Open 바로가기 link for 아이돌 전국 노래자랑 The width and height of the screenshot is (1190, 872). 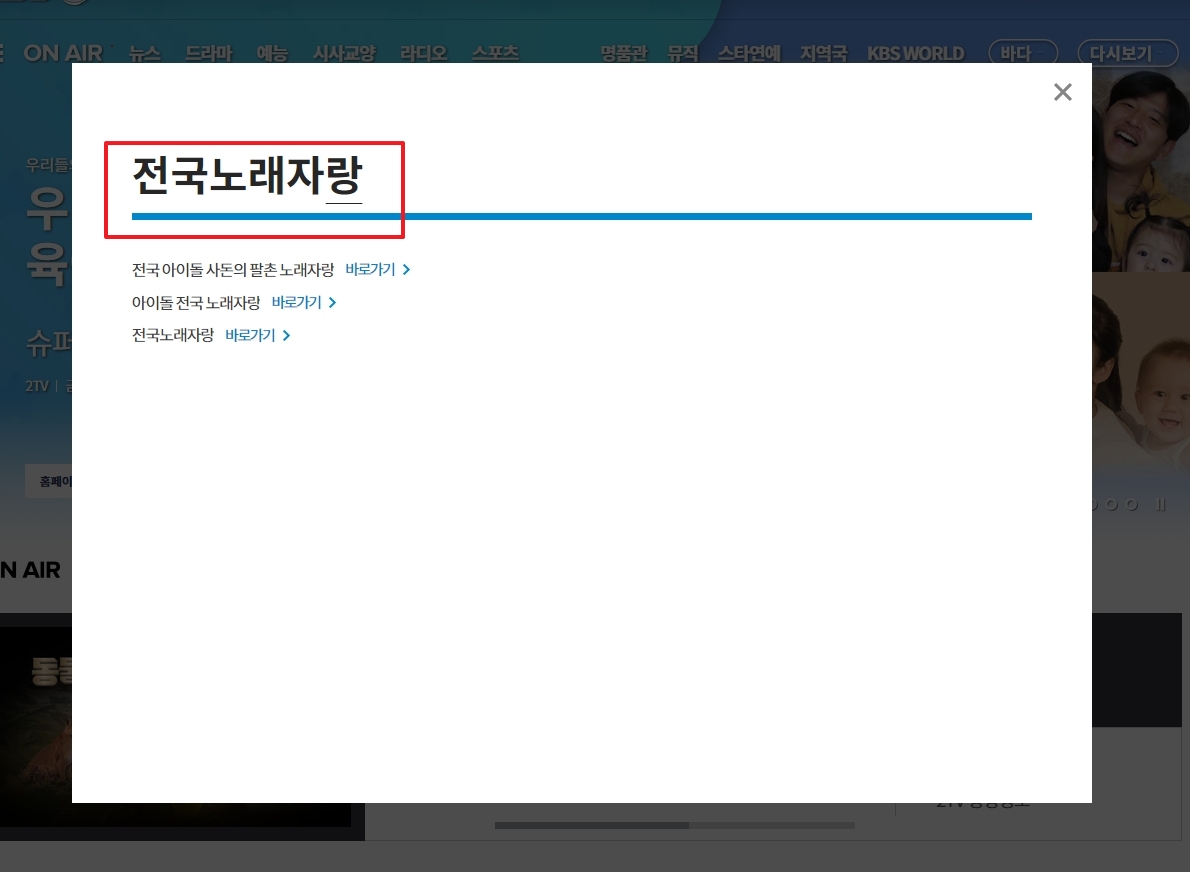304,302
